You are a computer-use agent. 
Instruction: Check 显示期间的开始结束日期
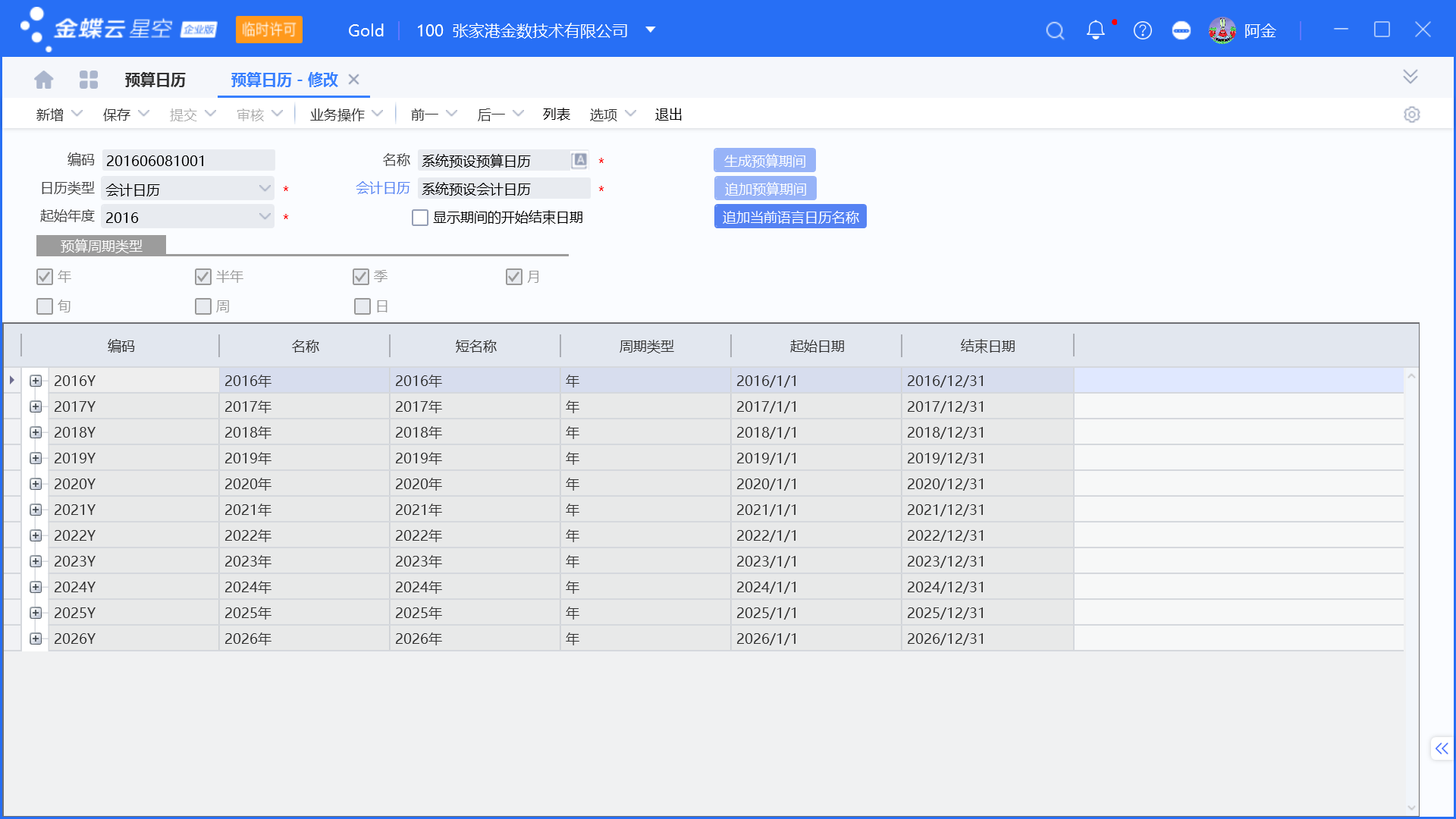tap(420, 217)
